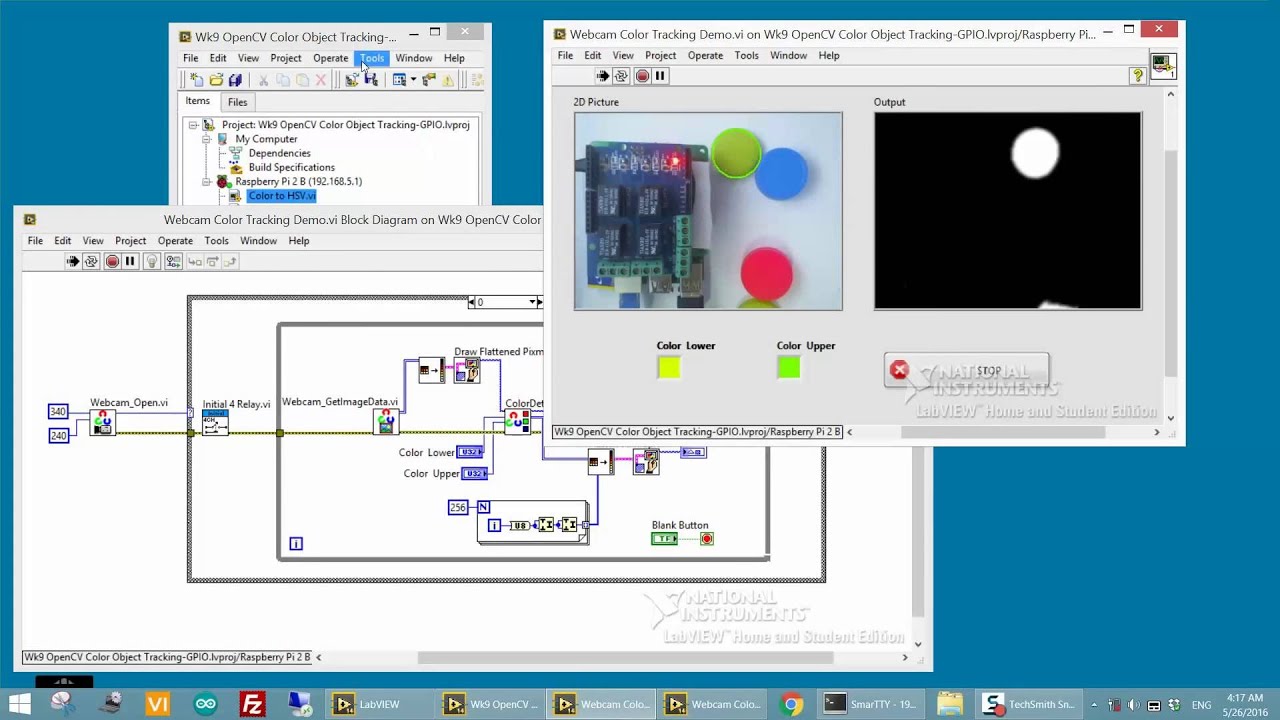The image size is (1280, 720).
Task: Click Resolve Conflicts icon in project toolbar
Action: (x=429, y=80)
